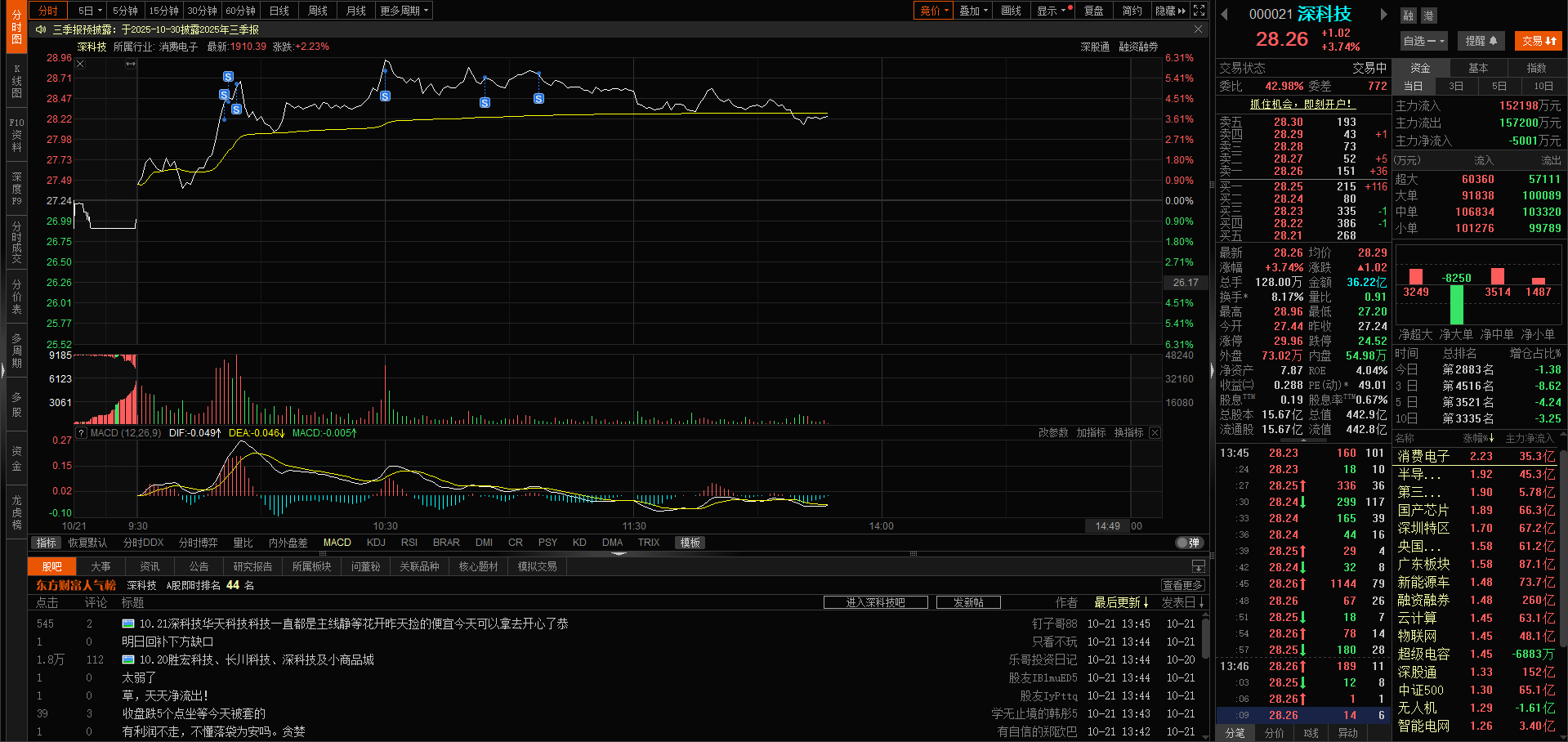Go to previous stock with left arrow
Viewport: 1568px width, 742px height.
[1225, 14]
